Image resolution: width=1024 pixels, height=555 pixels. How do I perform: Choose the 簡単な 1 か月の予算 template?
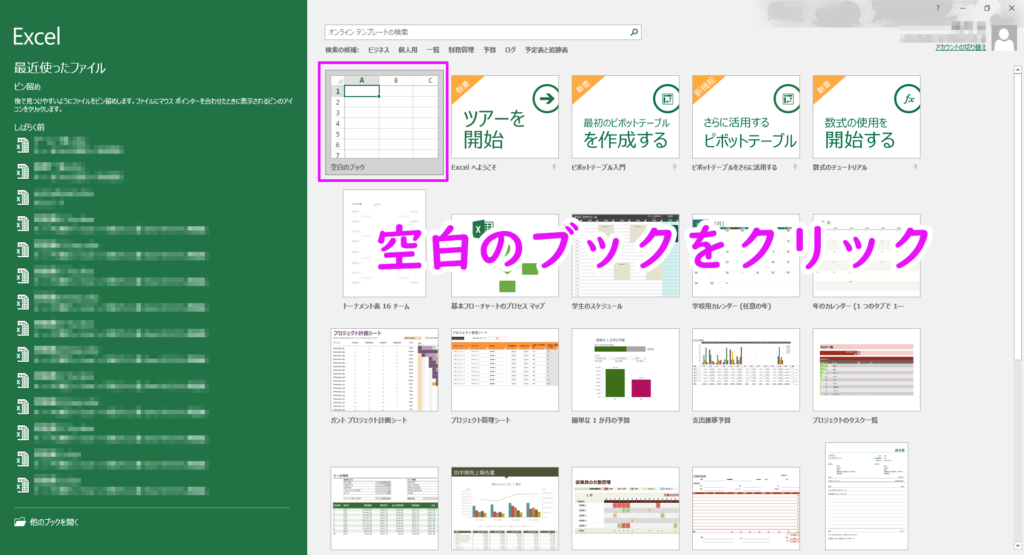click(x=625, y=370)
